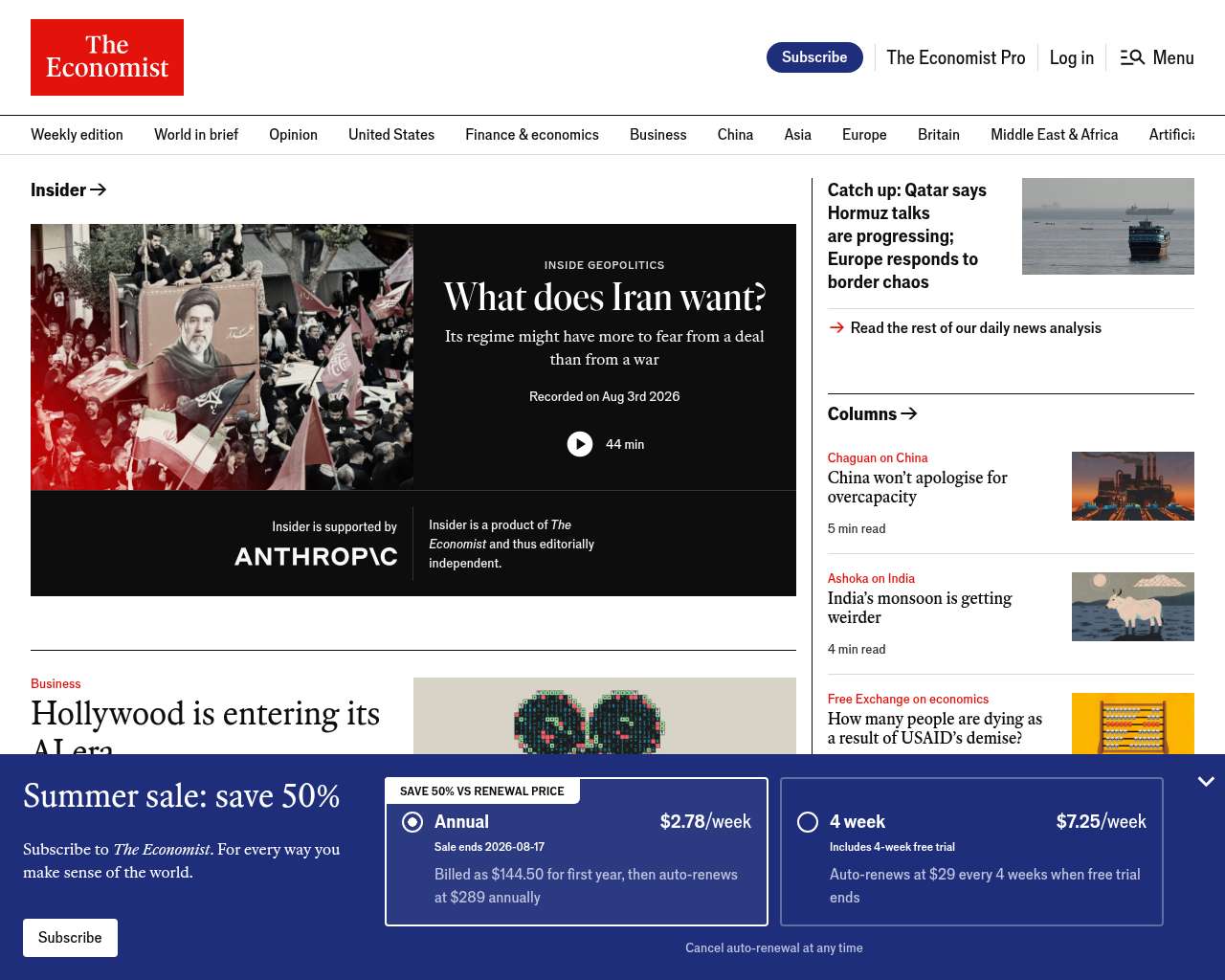Click the Ashoka on India label
Screen dimensions: 1225x980
tap(871, 578)
